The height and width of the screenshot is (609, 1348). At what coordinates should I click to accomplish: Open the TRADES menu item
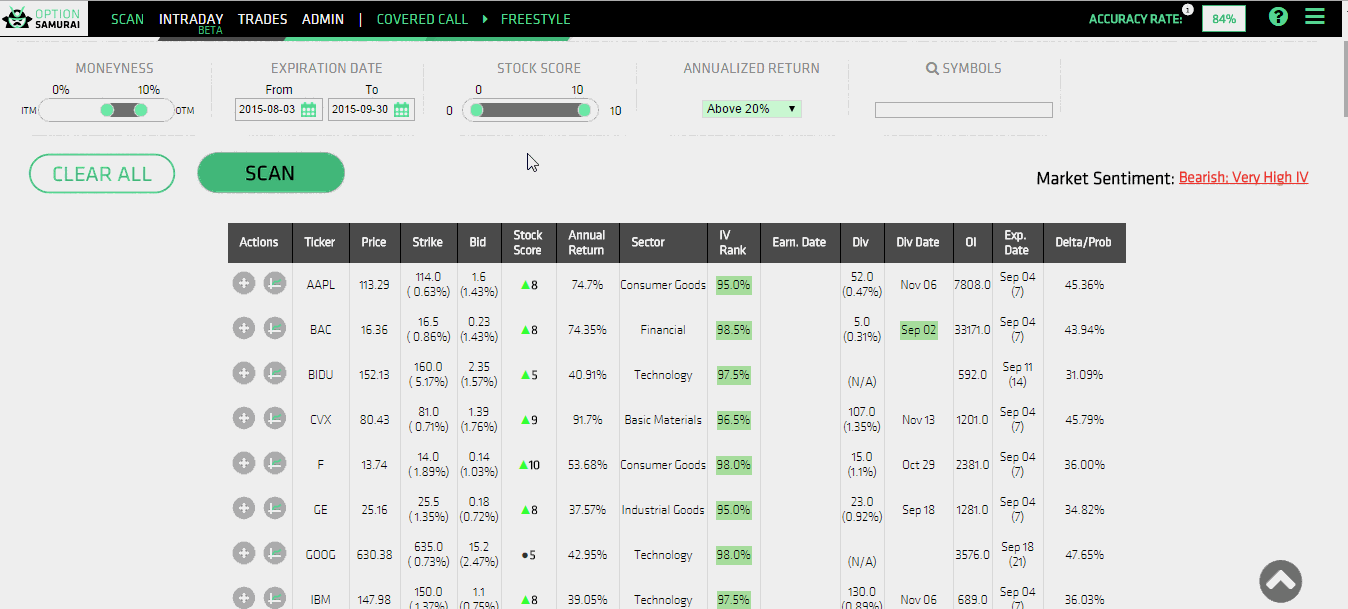point(263,19)
